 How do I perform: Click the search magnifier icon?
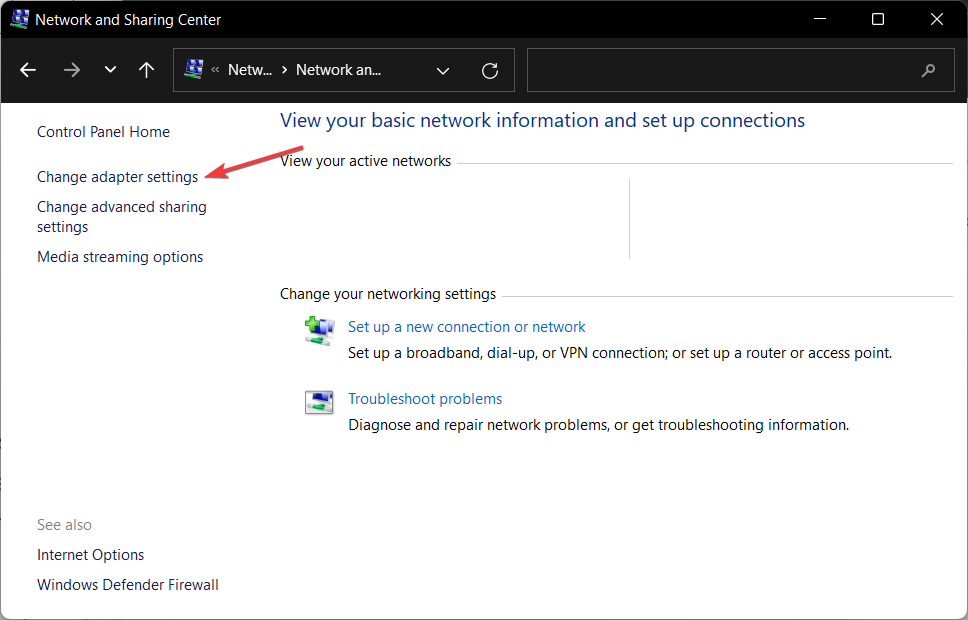(929, 71)
